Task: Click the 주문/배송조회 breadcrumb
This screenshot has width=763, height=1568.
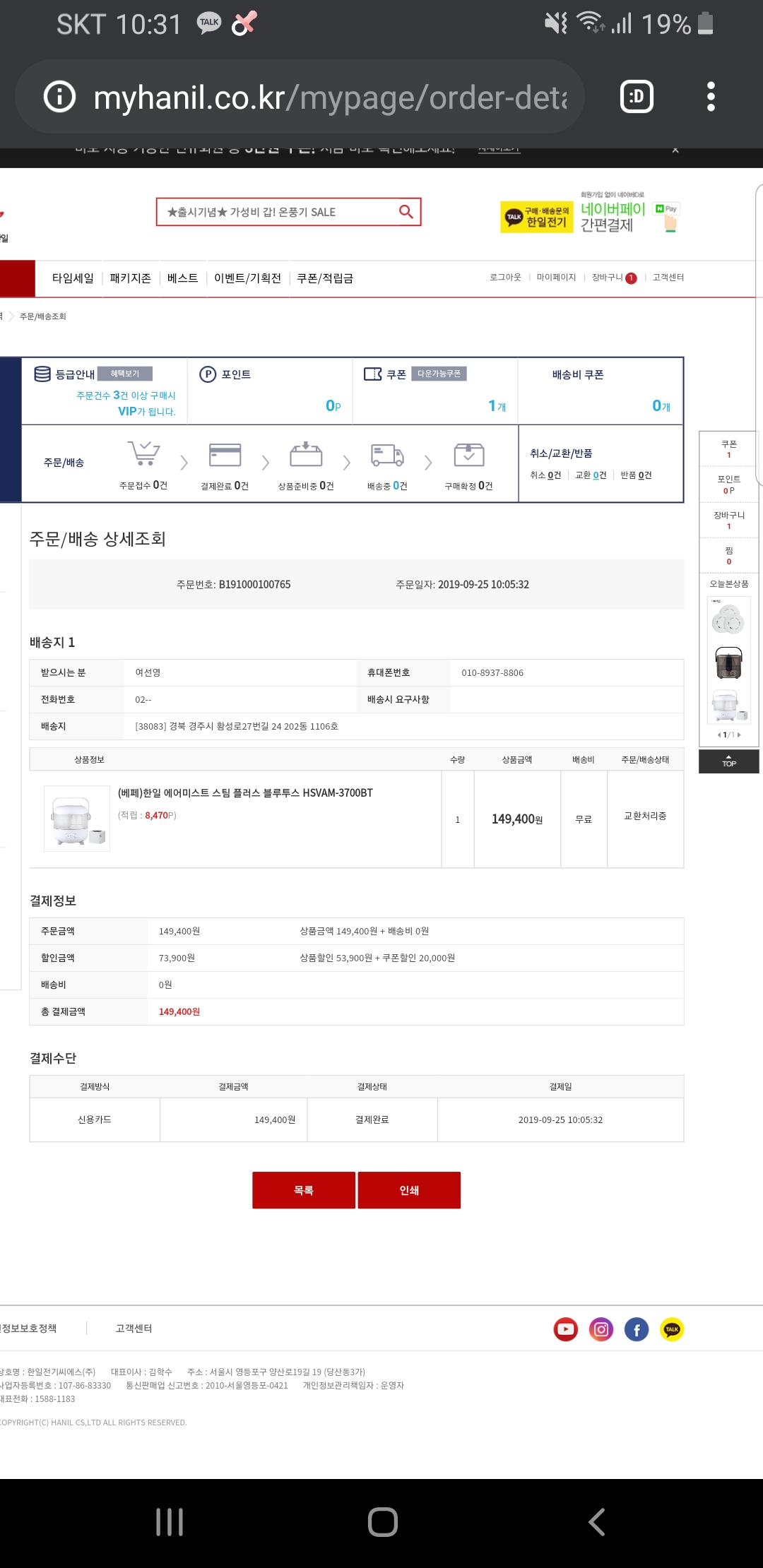Action: click(43, 316)
